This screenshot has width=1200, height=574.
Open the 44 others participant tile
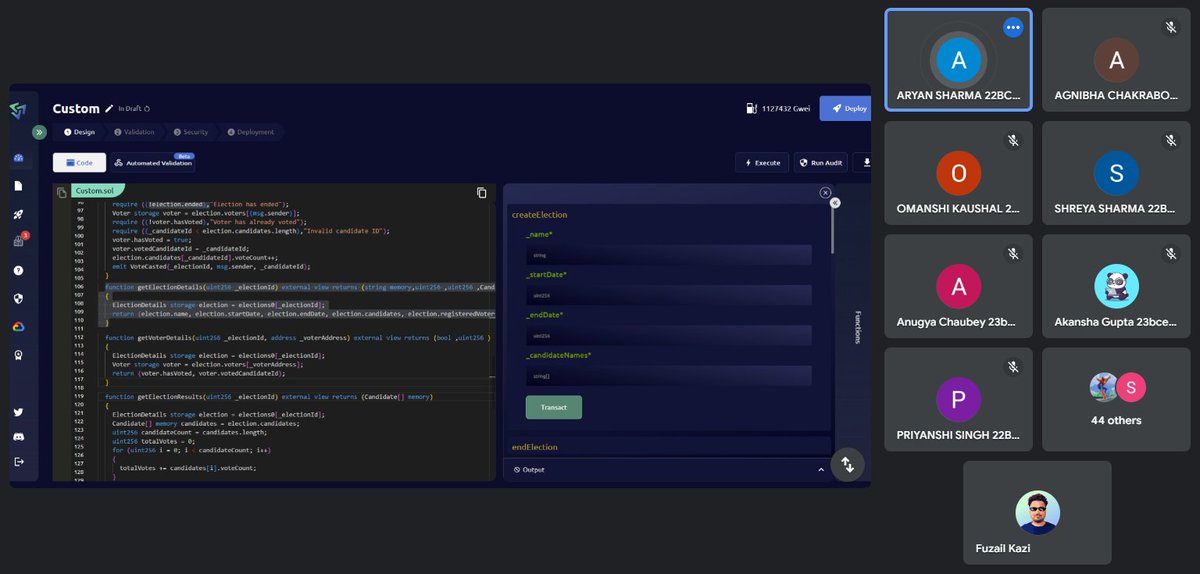tap(1116, 399)
